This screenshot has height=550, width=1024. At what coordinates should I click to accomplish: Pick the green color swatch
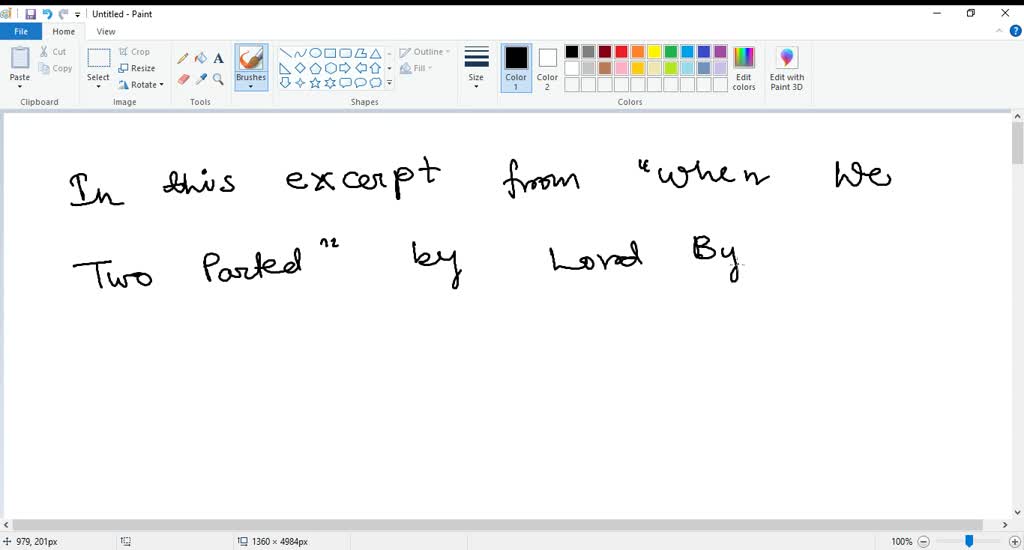pyautogui.click(x=671, y=52)
